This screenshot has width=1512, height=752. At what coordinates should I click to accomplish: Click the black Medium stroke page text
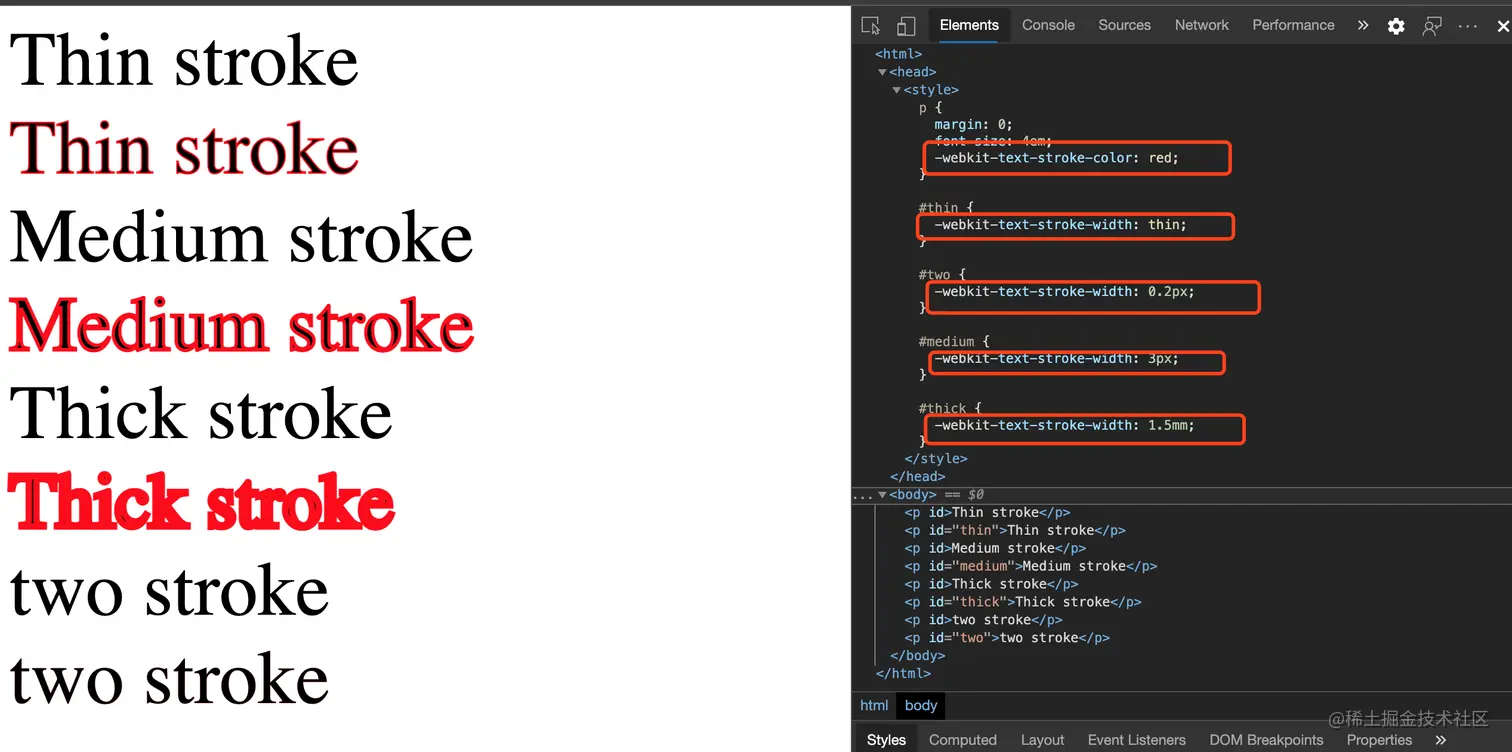coord(241,237)
